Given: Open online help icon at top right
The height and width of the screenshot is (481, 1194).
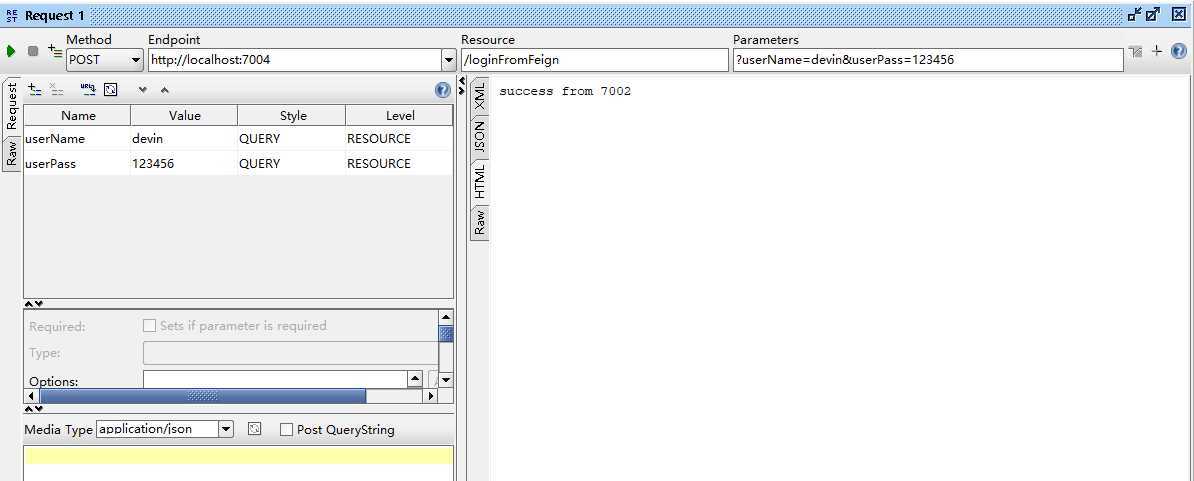Looking at the screenshot, I should 1178,51.
